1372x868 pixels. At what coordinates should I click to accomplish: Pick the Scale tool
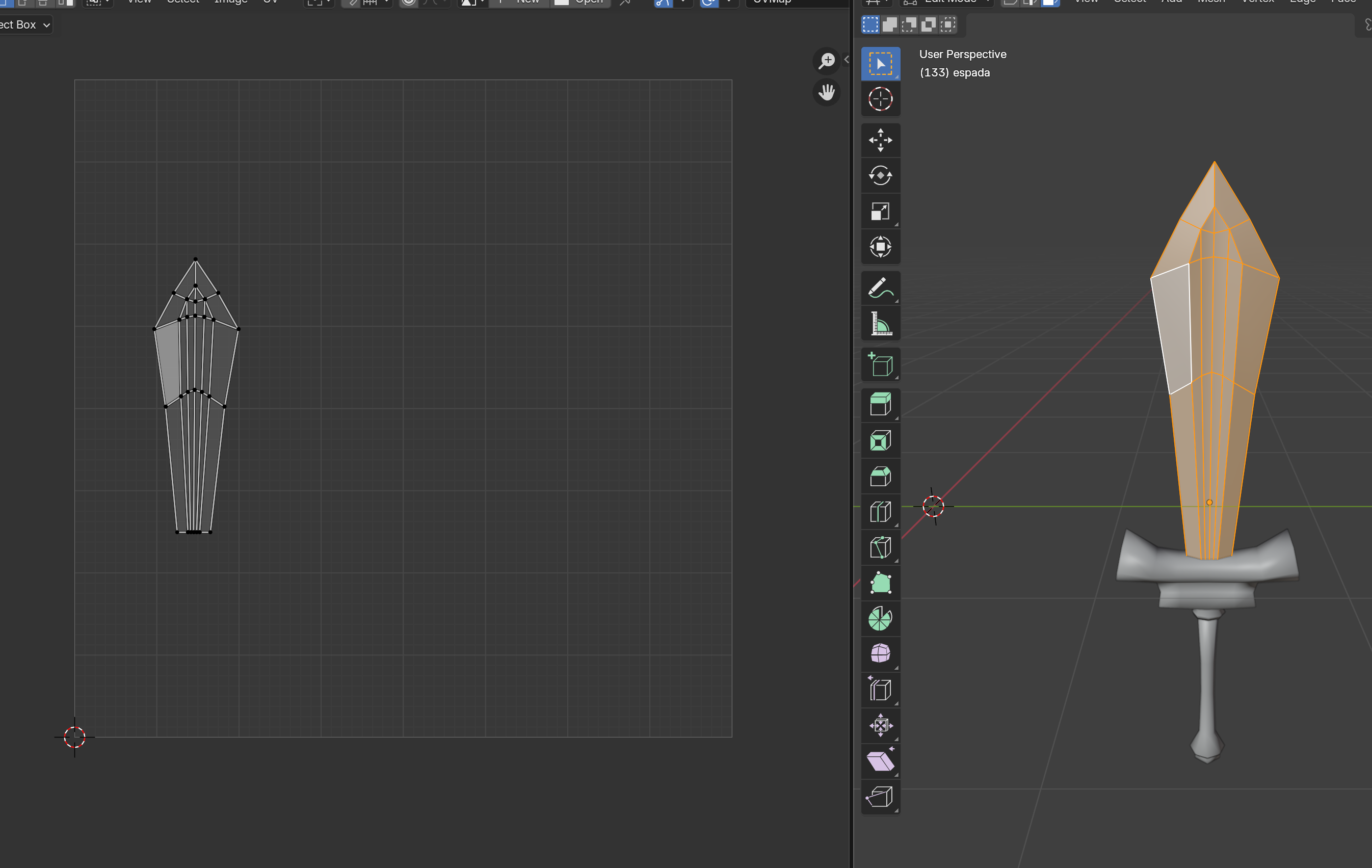[x=880, y=212]
